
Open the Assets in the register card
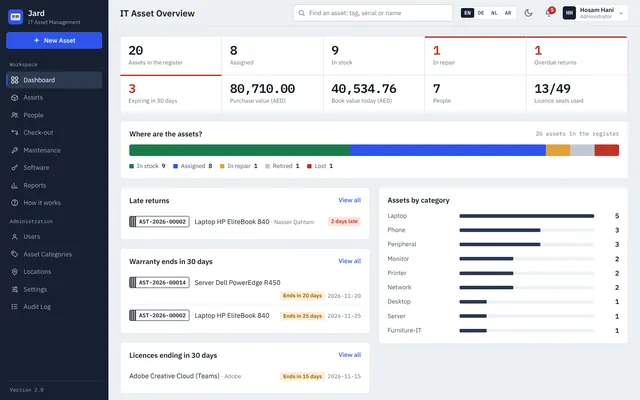(x=171, y=56)
